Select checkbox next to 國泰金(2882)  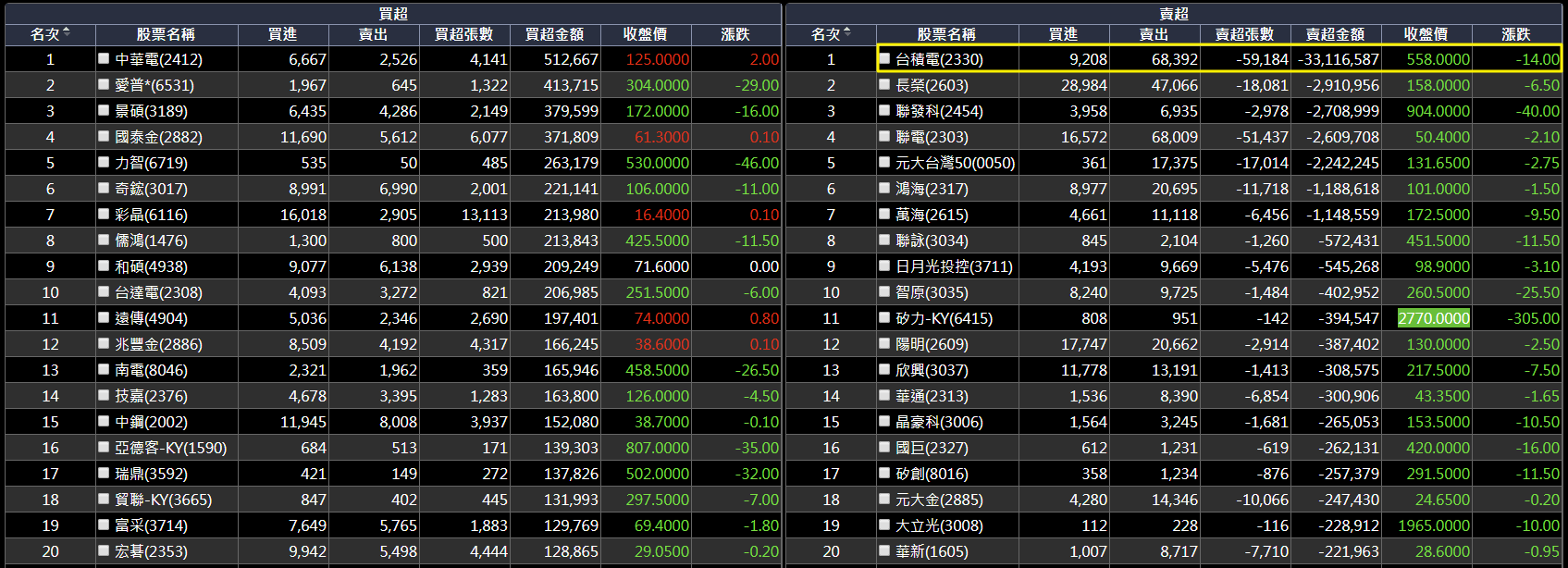104,136
